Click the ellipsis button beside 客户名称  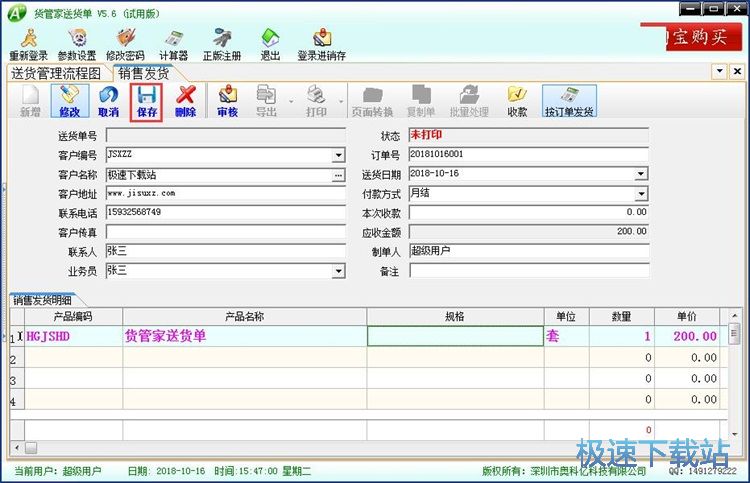(338, 175)
